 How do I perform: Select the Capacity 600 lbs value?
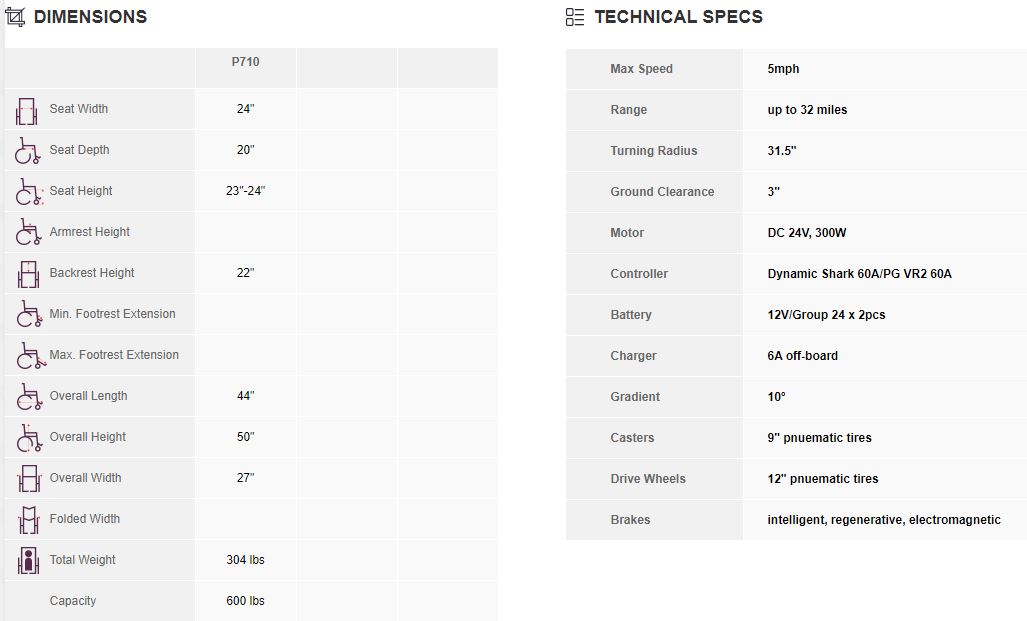click(246, 601)
